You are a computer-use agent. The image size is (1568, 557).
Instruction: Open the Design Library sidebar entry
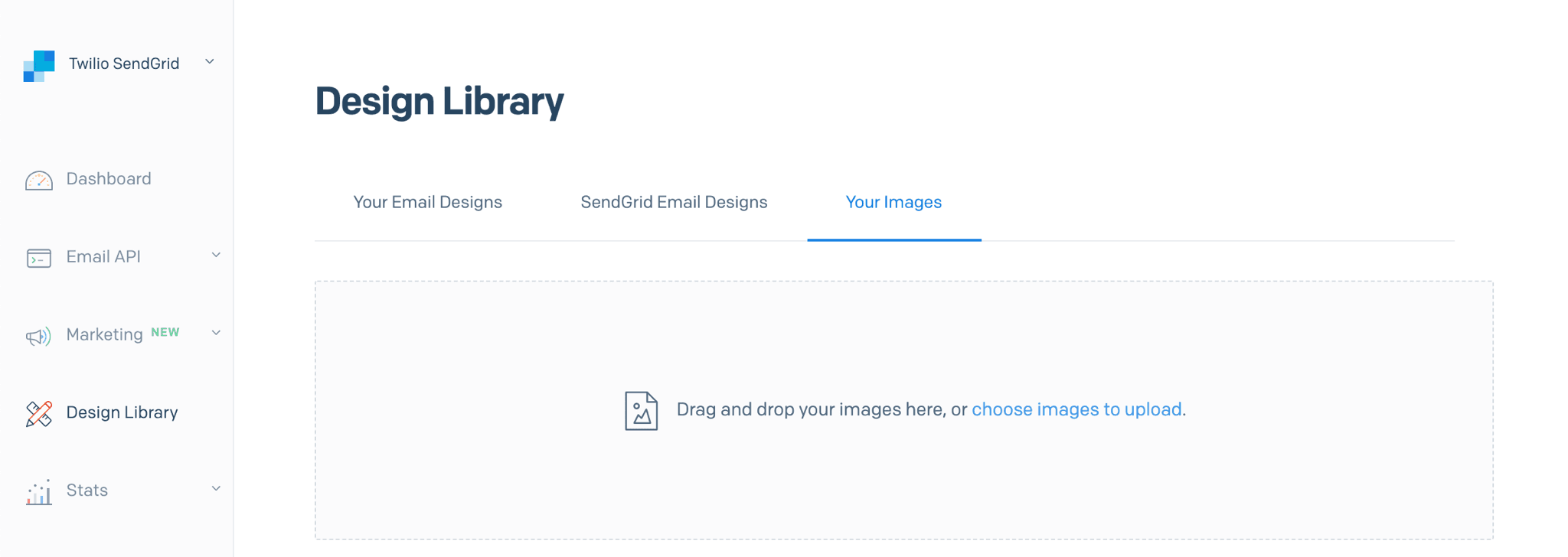click(122, 413)
